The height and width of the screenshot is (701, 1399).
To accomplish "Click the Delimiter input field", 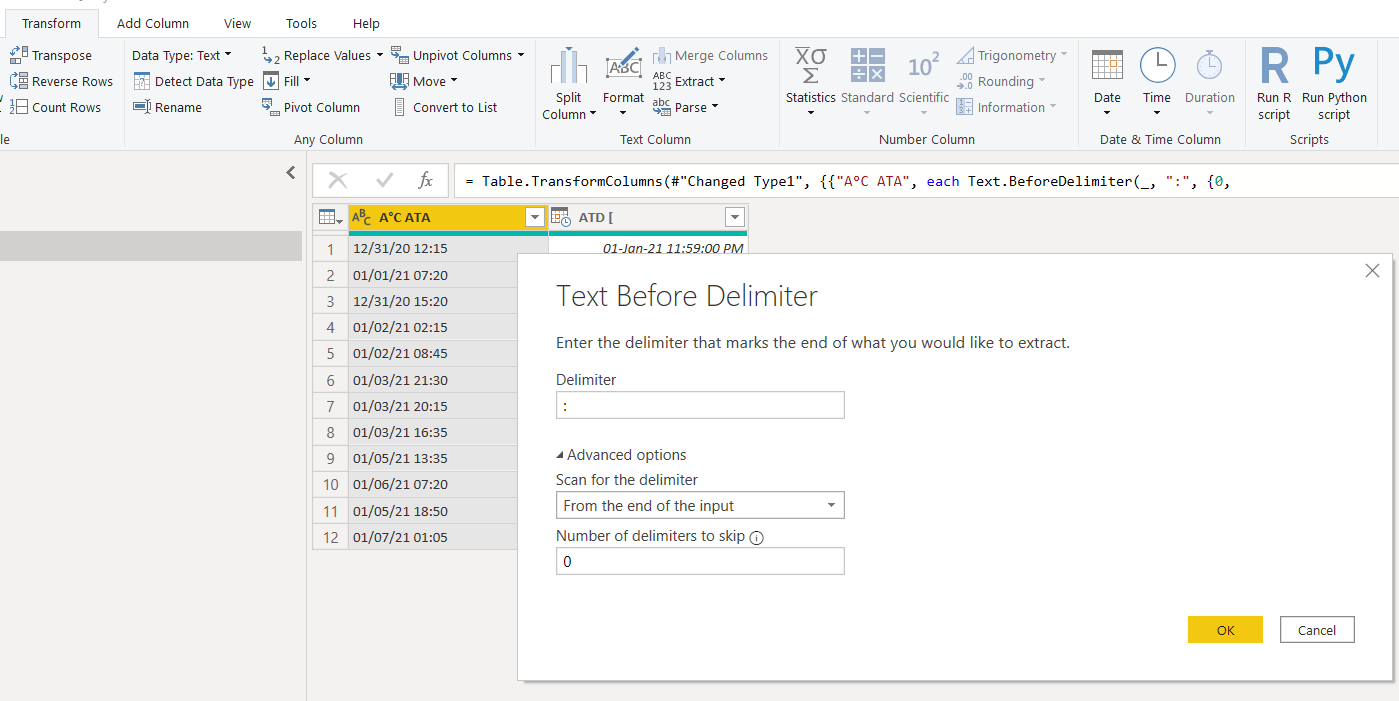I will point(700,404).
